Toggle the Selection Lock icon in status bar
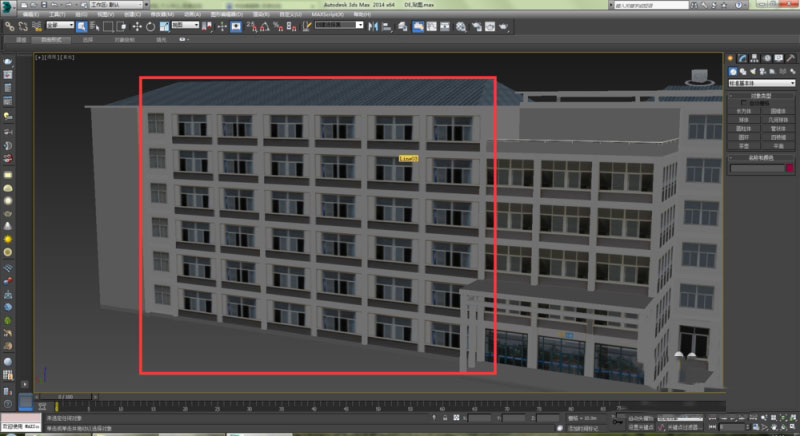 coord(445,418)
